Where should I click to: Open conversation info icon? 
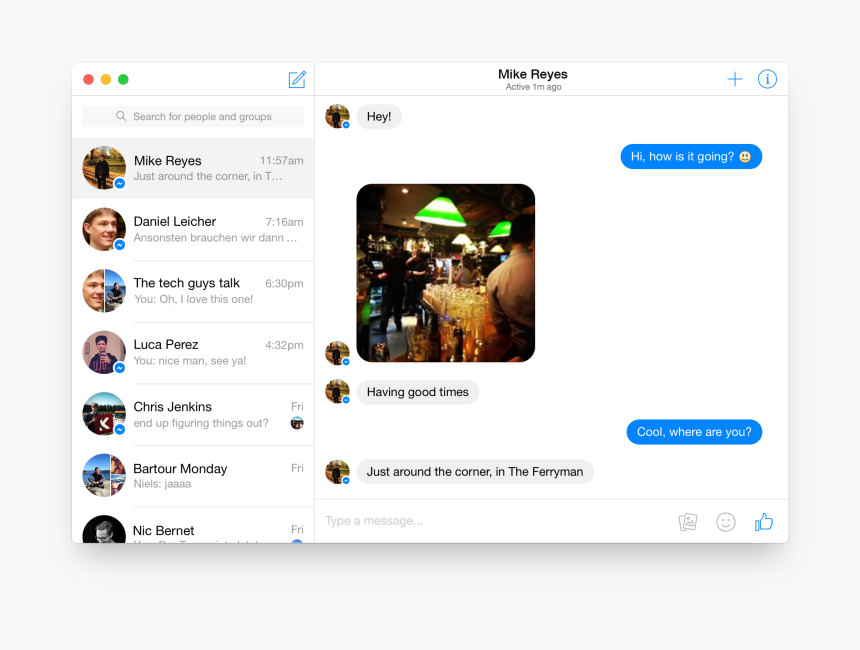[767, 80]
